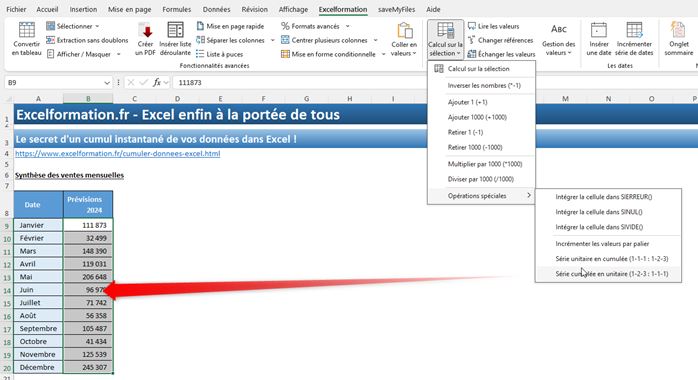Select cell with Février value 32 499

coord(88,238)
